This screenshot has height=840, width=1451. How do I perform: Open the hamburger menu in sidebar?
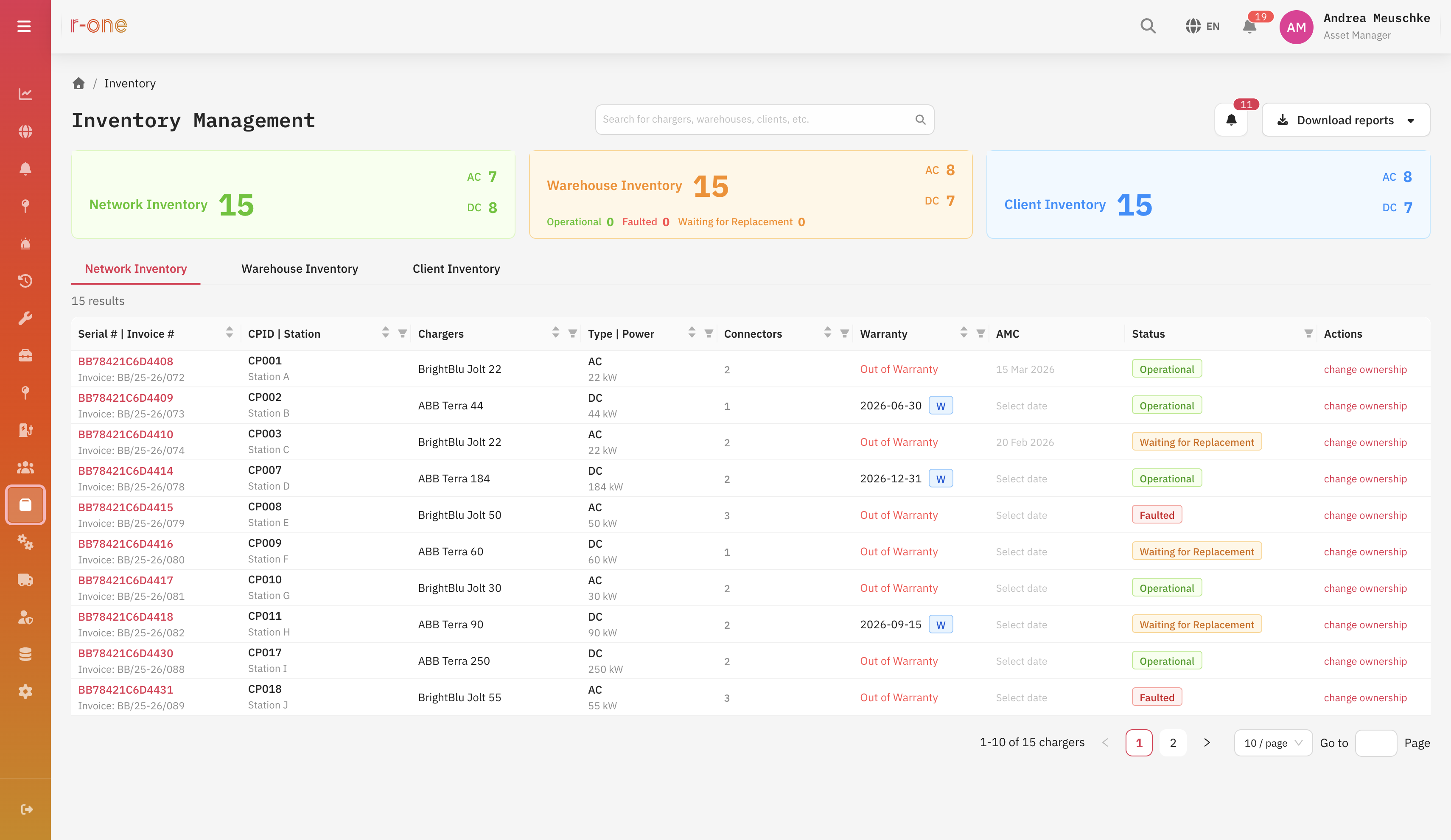tap(24, 26)
